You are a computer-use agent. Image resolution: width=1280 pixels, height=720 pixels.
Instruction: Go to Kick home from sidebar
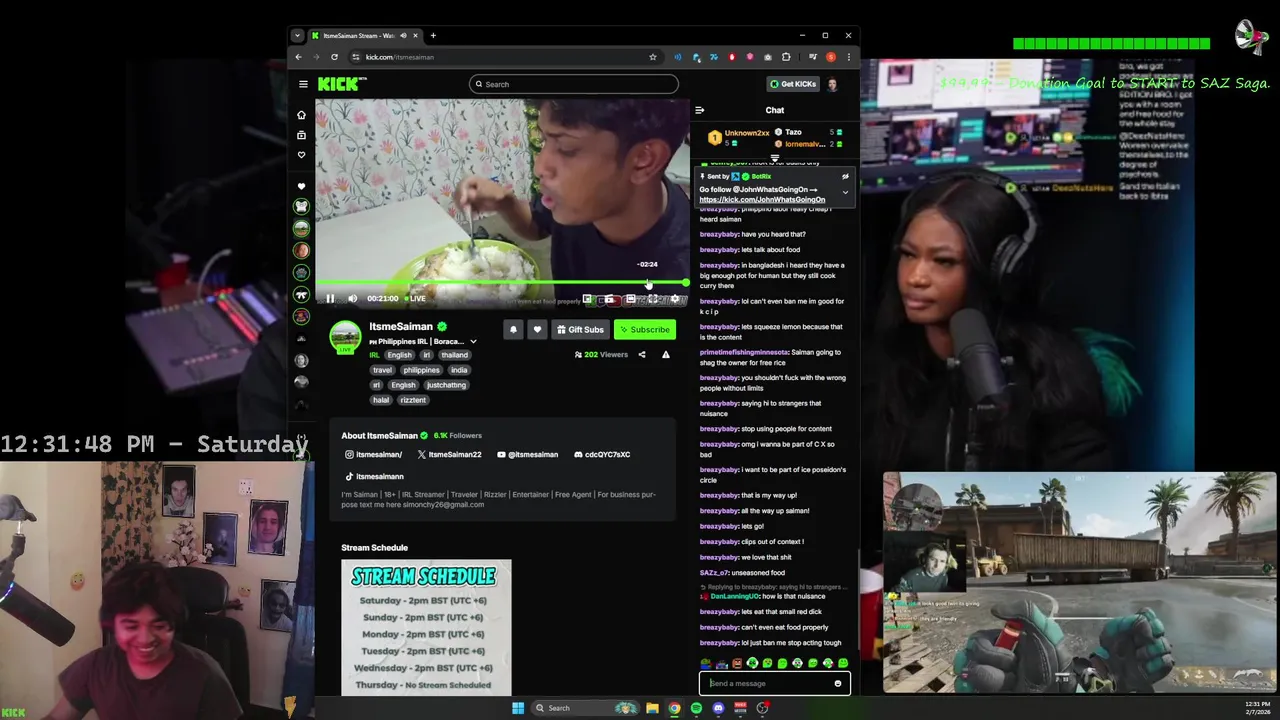pyautogui.click(x=301, y=114)
